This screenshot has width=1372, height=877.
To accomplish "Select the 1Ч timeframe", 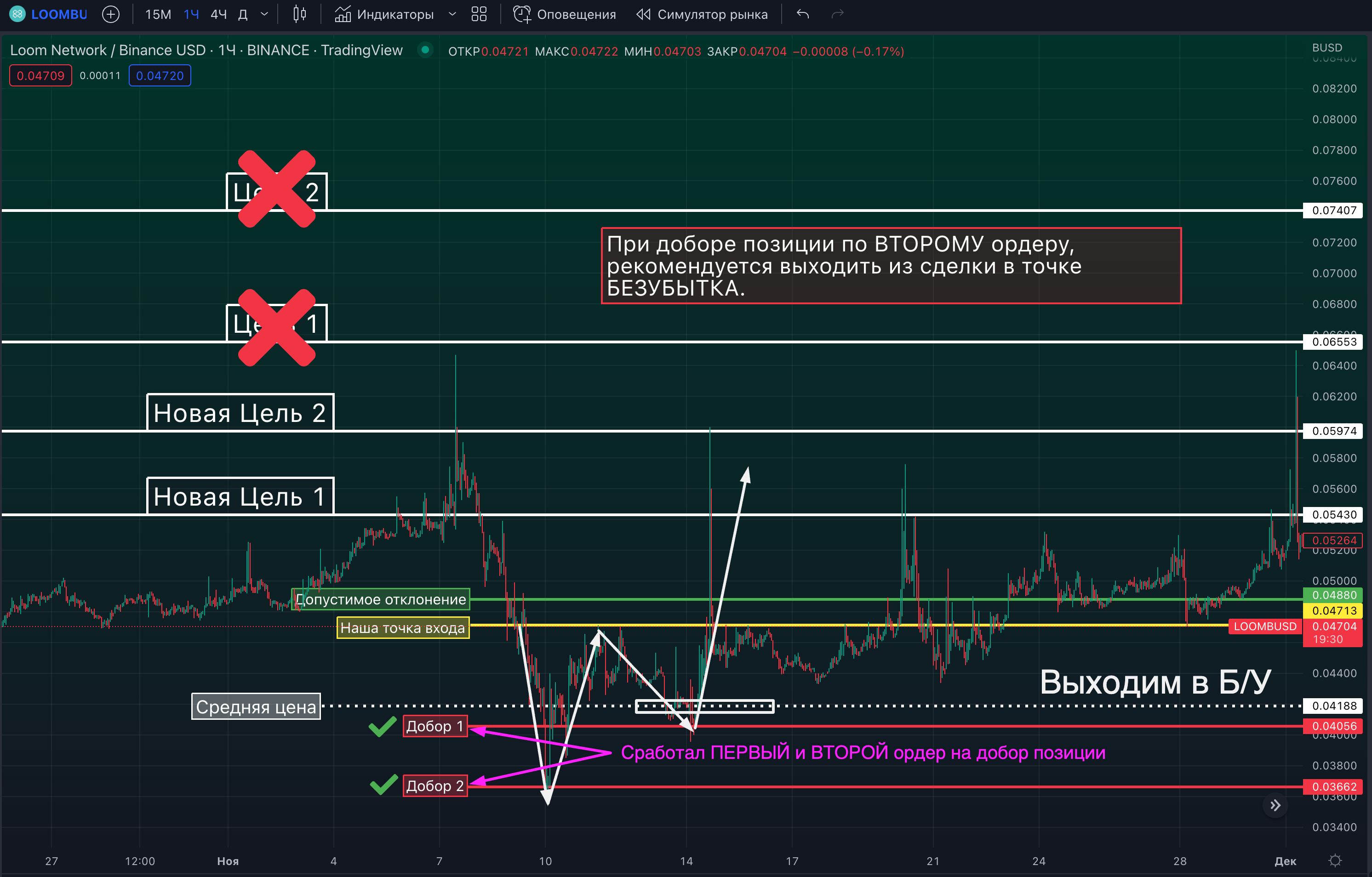I will [191, 14].
